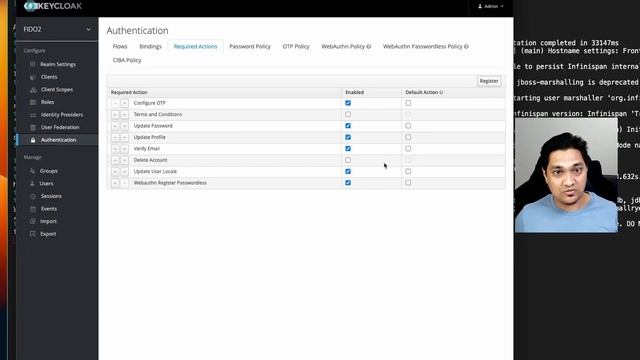The image size is (640, 360).
Task: Open the Admin user menu dropdown
Action: click(491, 6)
